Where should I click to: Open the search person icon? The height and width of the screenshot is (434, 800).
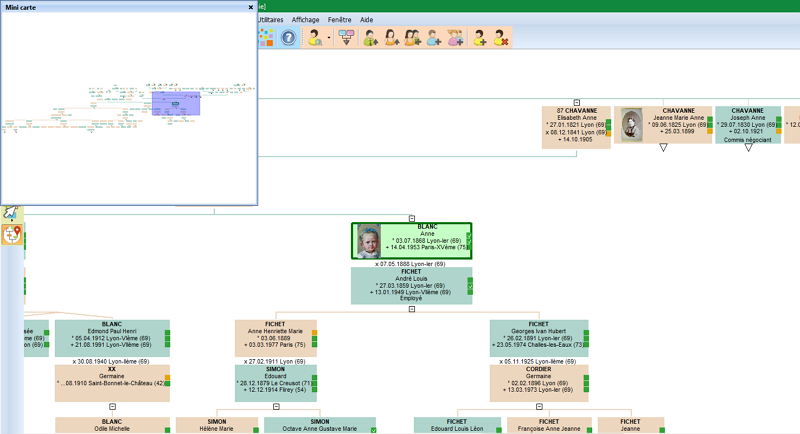tap(315, 38)
